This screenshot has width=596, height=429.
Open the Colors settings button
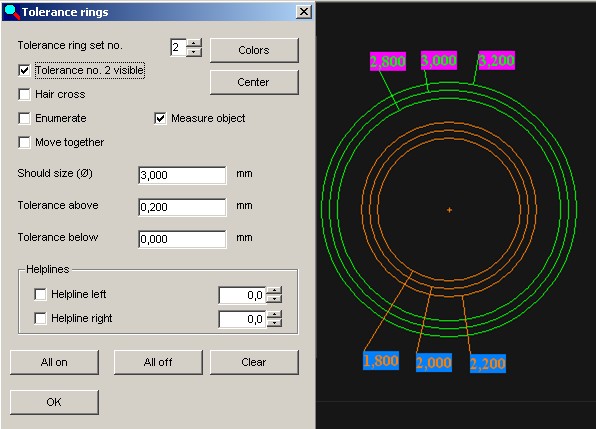(x=254, y=50)
